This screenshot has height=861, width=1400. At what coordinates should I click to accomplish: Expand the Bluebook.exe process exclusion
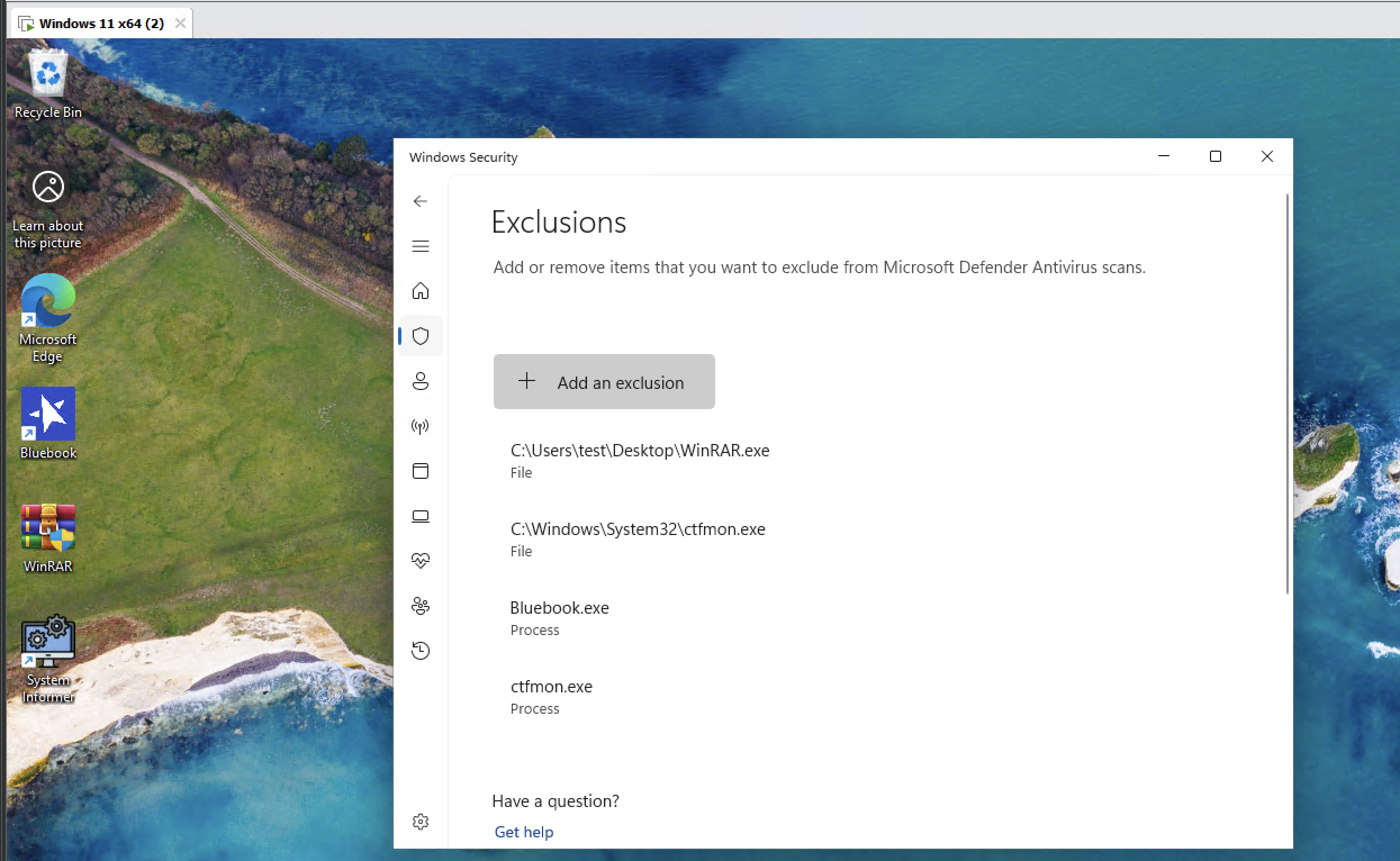(x=559, y=617)
